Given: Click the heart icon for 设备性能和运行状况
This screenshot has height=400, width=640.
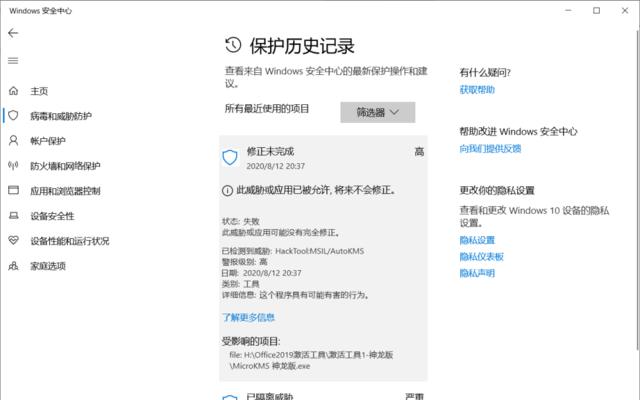Looking at the screenshot, I should click(13, 240).
